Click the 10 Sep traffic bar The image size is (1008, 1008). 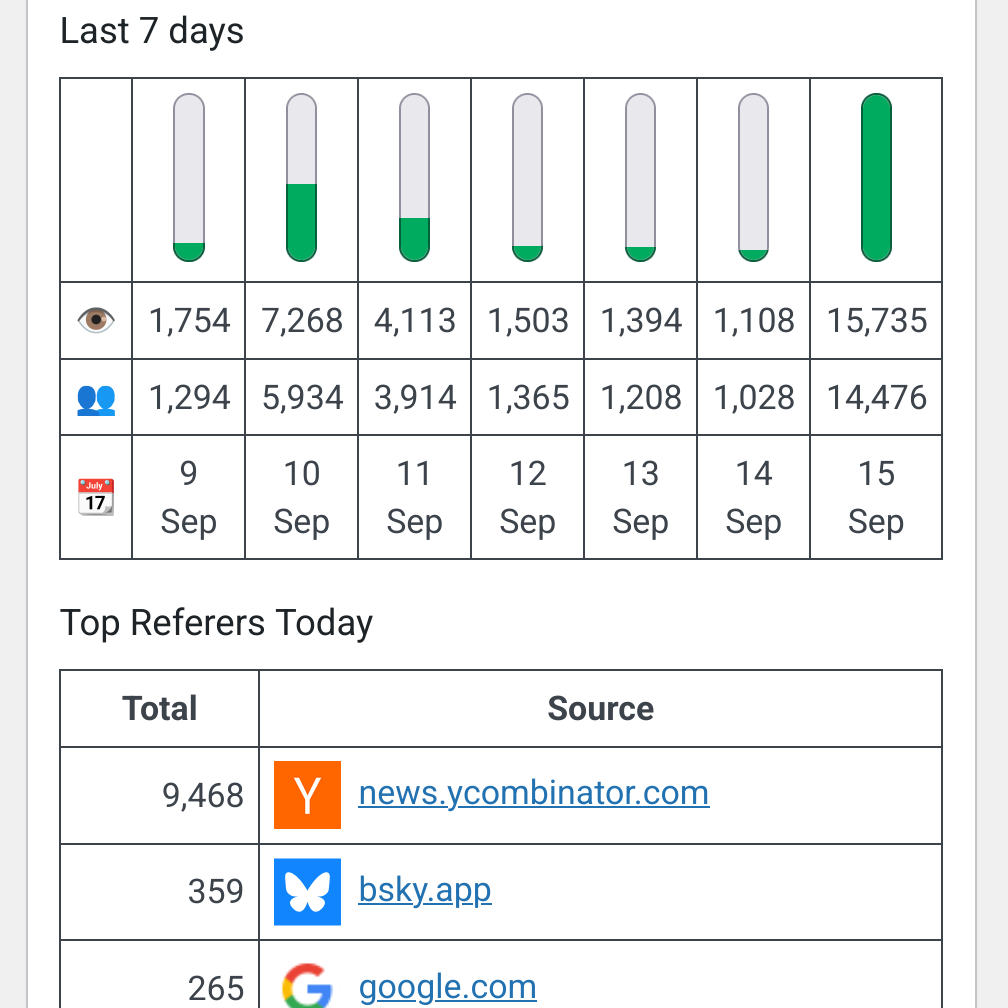tap(301, 178)
